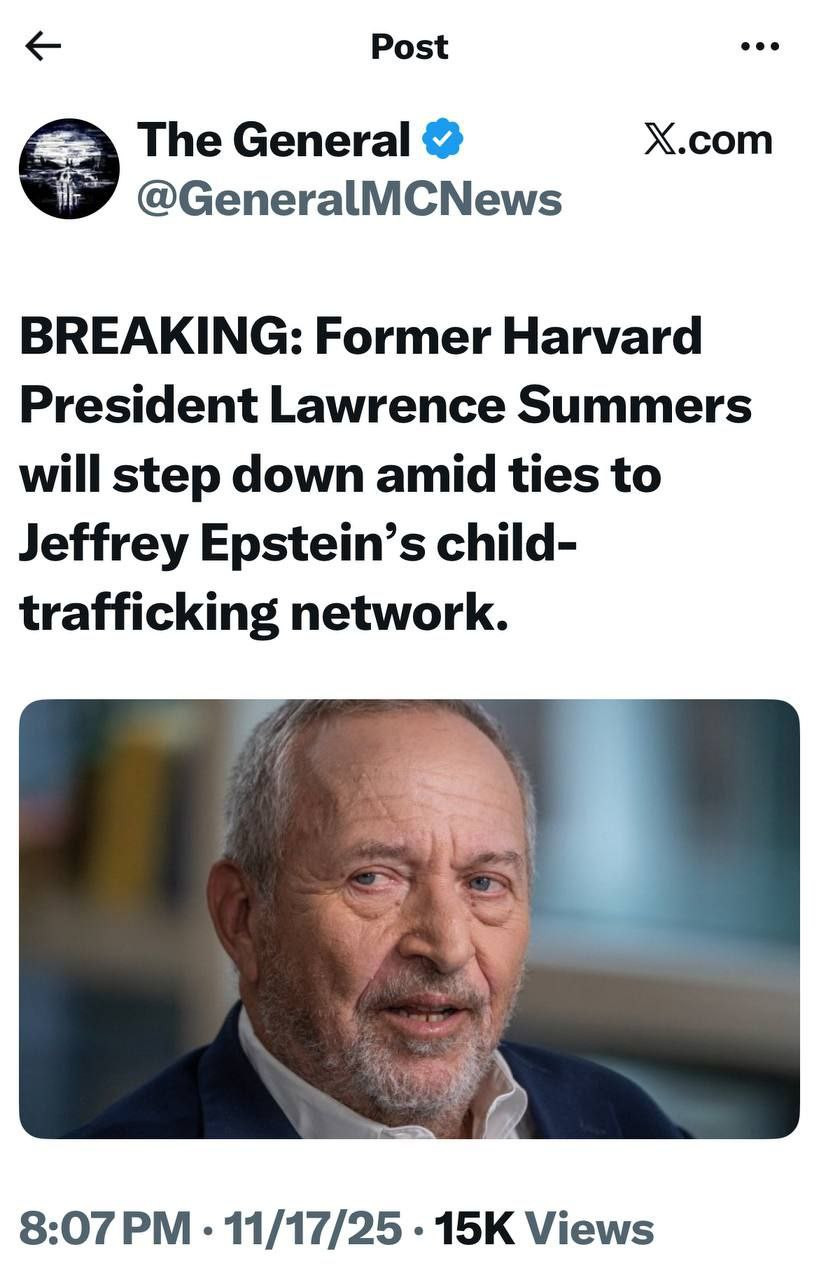Tap the "The General" display name
The image size is (819, 1280).
(272, 140)
